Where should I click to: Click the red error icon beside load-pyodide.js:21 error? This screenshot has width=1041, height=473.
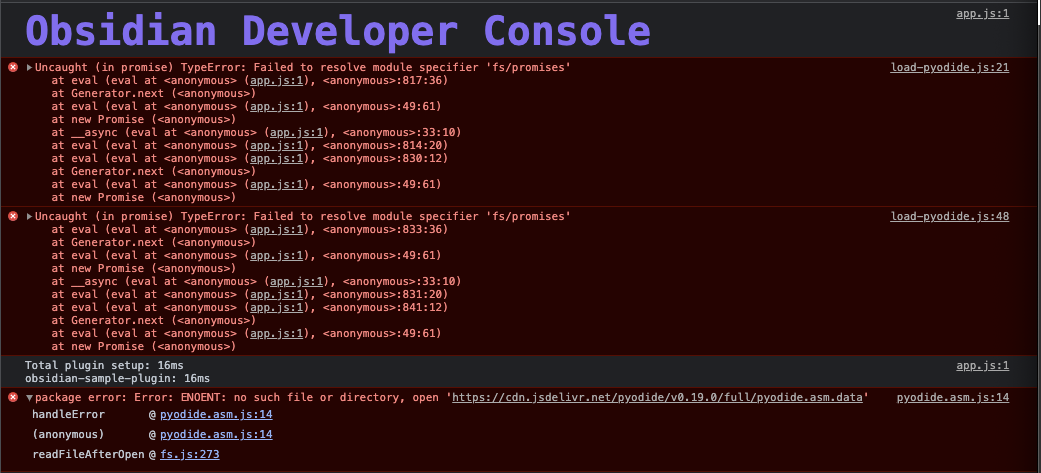coord(13,67)
